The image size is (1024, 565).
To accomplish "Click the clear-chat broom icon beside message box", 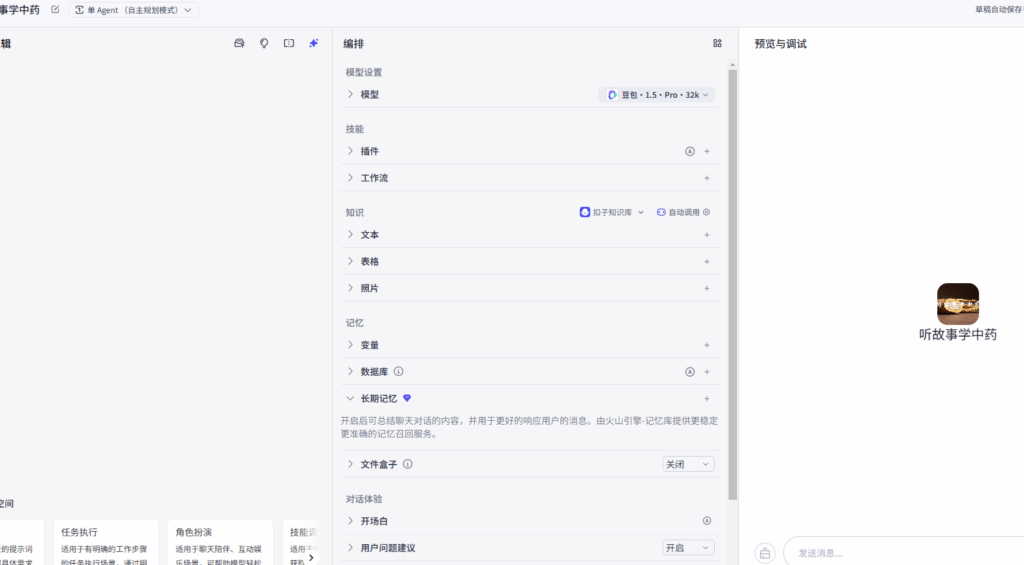I will coord(765,553).
